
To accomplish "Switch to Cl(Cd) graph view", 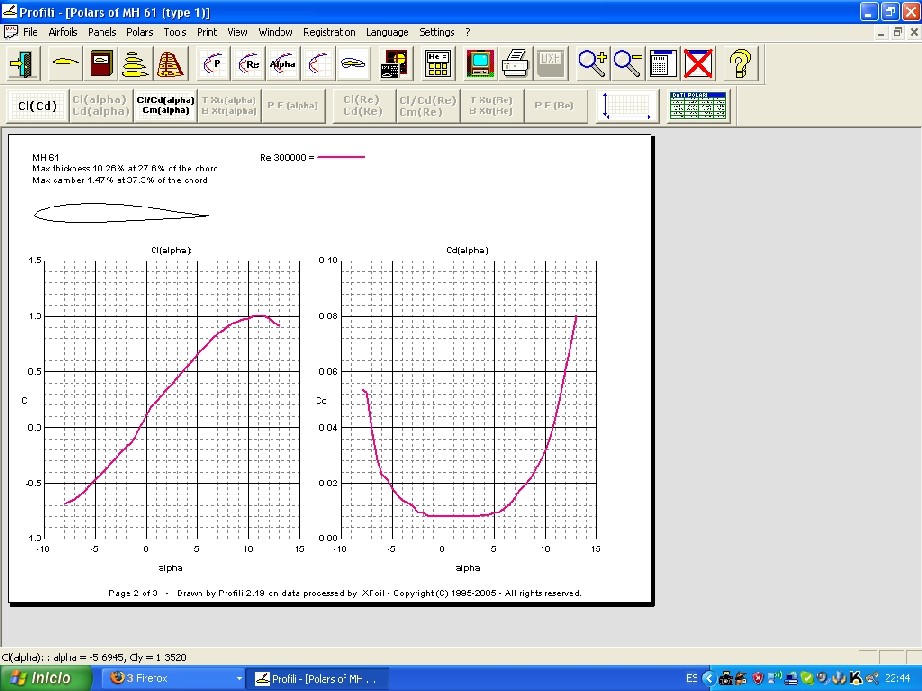I will 37,105.
